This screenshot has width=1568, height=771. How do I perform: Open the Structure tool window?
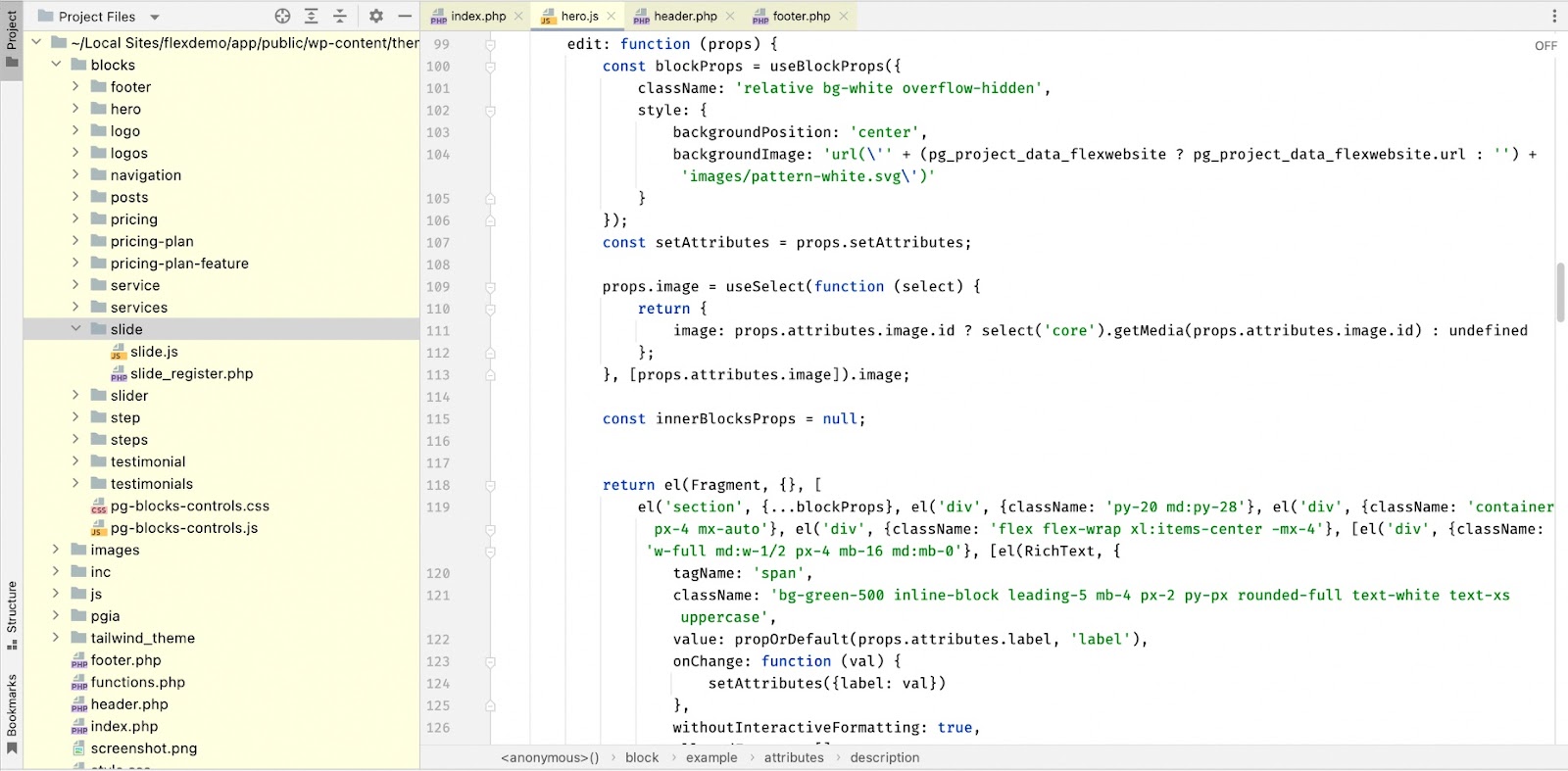point(12,615)
